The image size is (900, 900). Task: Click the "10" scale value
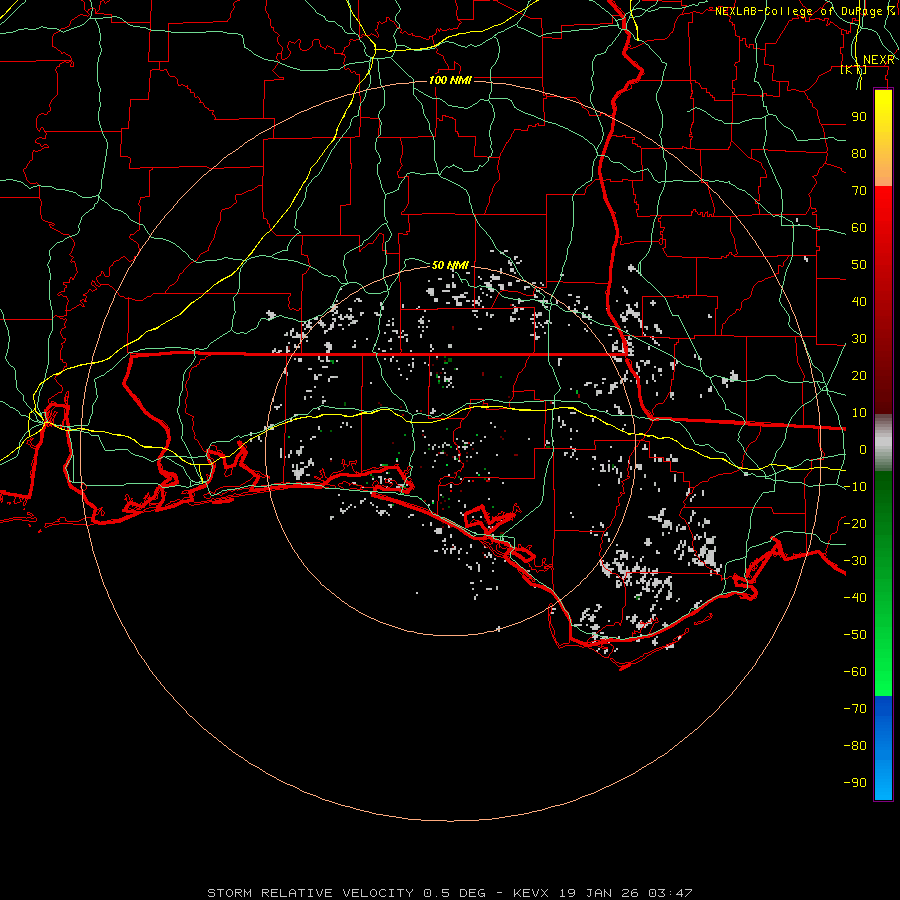(859, 413)
